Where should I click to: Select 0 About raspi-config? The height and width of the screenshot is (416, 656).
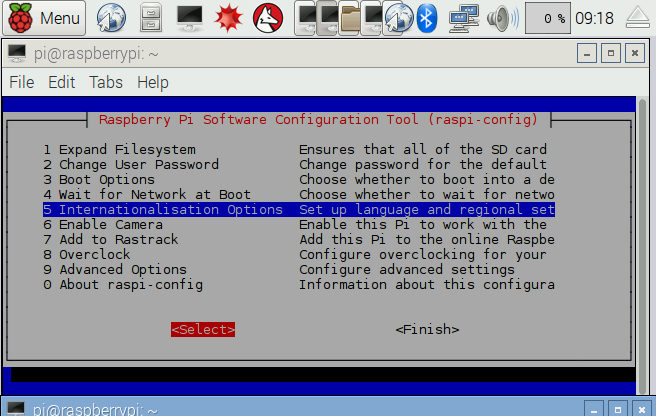tap(299, 285)
